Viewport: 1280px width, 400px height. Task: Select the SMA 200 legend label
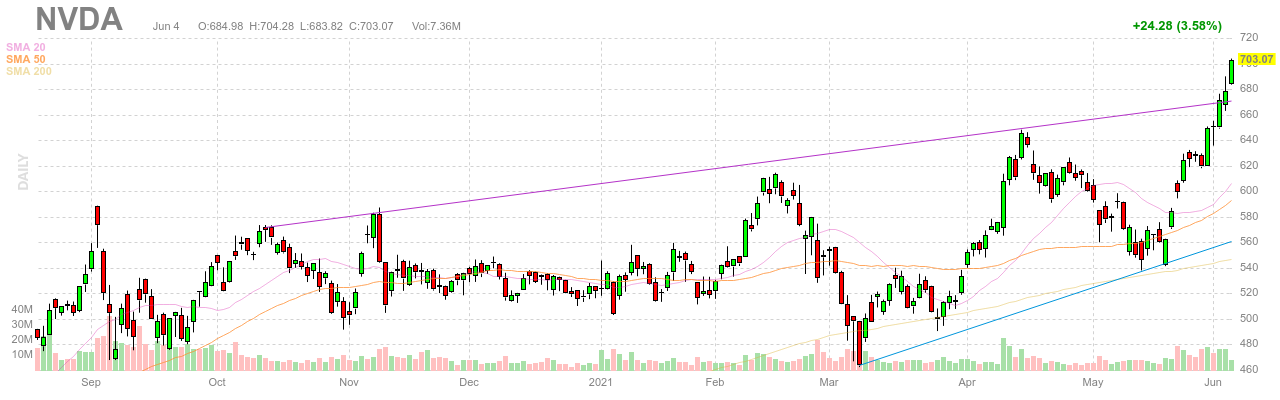pyautogui.click(x=28, y=71)
